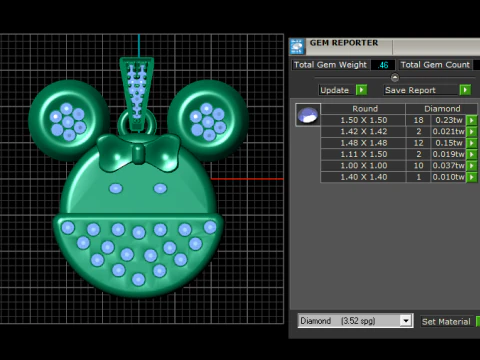This screenshot has height=360, width=480.
Task: Select the 1.40 X 1.40 size cell
Action: pos(363,177)
